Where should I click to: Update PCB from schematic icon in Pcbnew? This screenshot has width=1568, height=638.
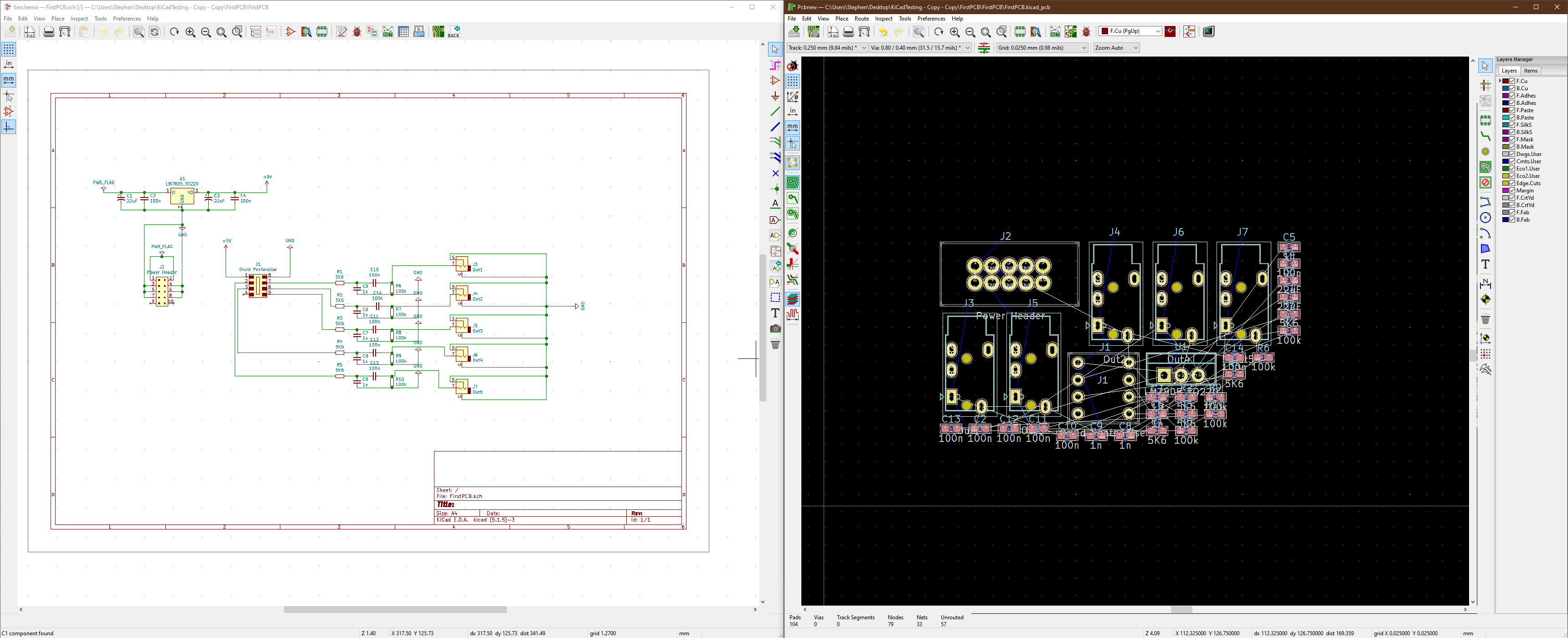click(1071, 31)
